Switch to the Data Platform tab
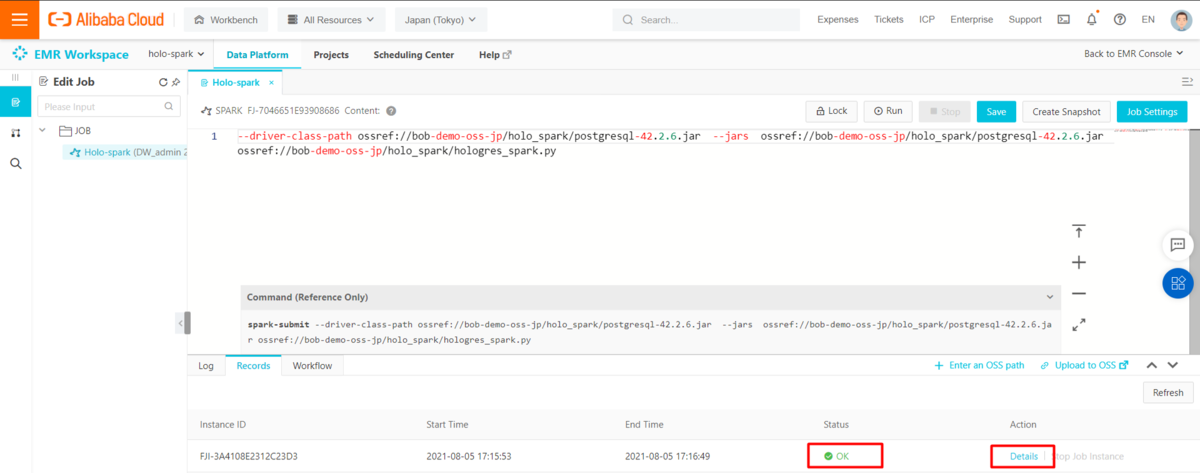The image size is (1200, 473). pos(257,55)
